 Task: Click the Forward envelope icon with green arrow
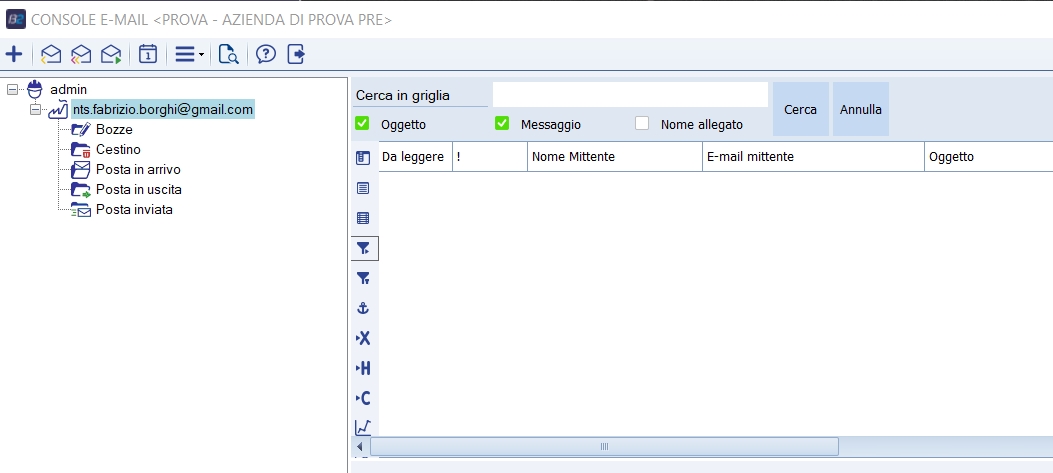click(x=111, y=54)
